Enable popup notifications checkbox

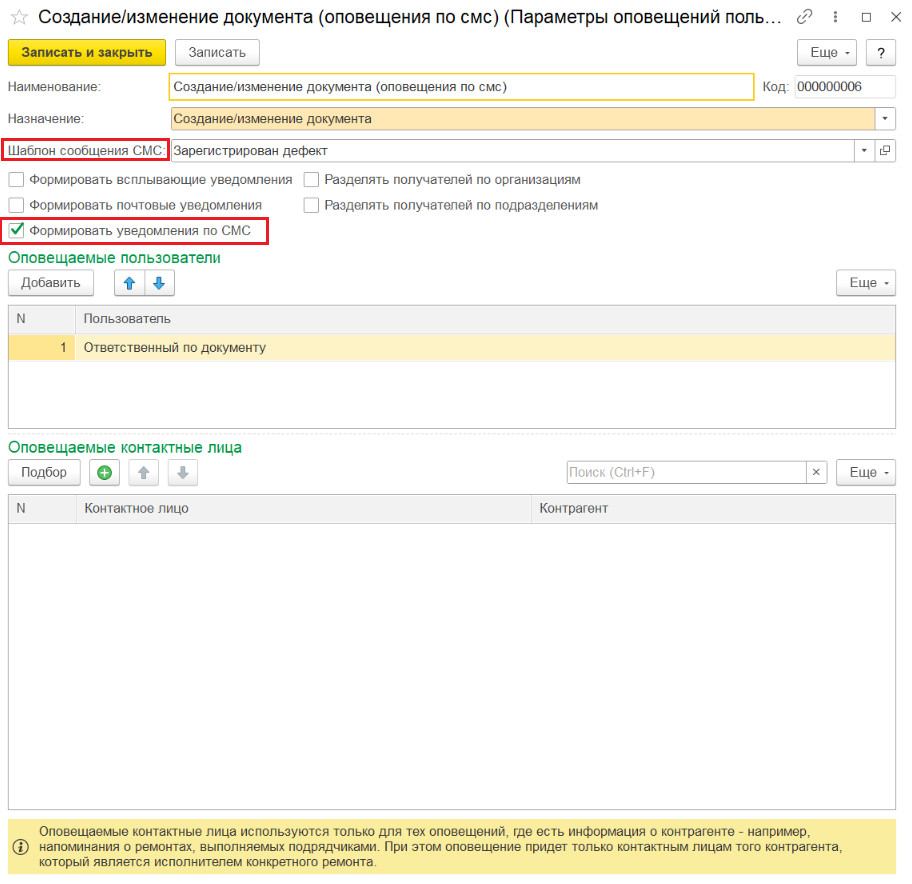tap(16, 180)
